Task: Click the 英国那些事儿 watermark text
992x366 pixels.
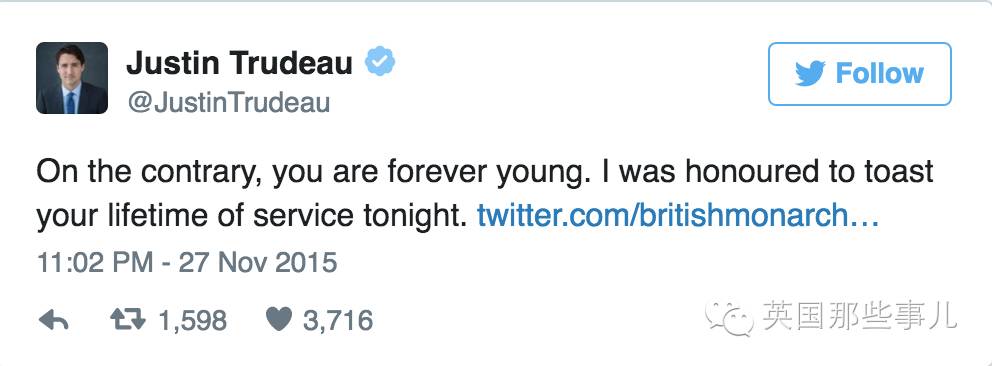Action: click(860, 315)
